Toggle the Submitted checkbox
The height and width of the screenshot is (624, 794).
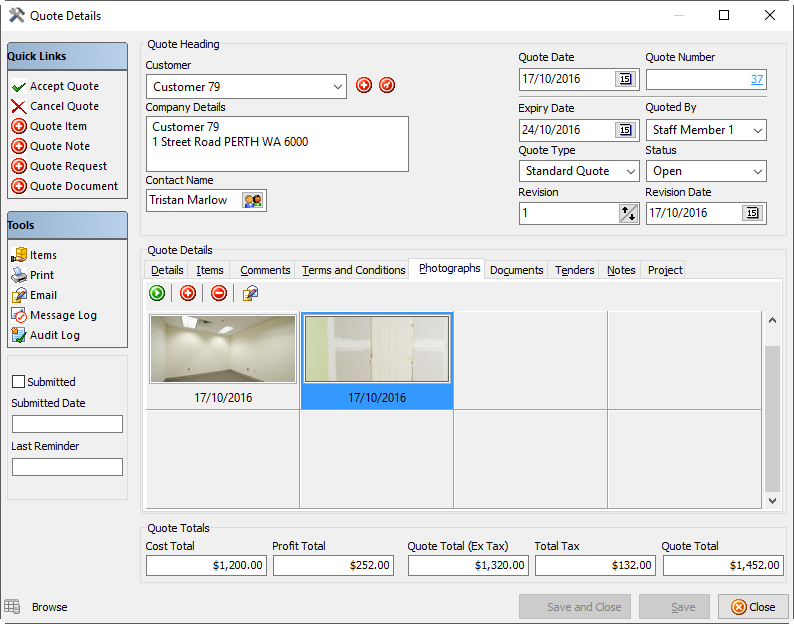pyautogui.click(x=18, y=382)
